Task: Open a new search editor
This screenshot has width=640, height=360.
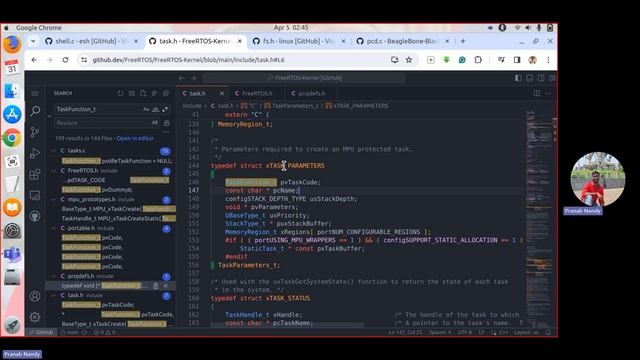Action: pos(143,93)
